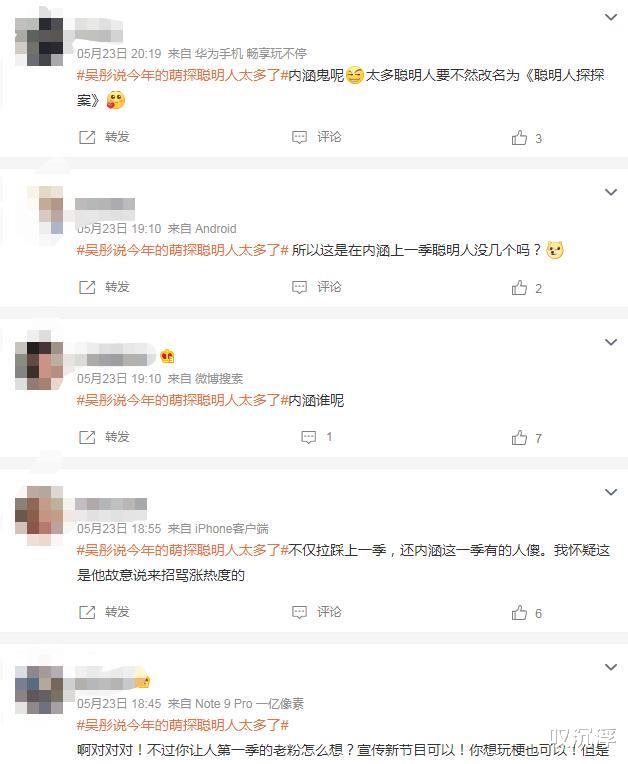Open the hashtag in the Note 9 Pro post
This screenshot has width=628, height=764.
pyautogui.click(x=183, y=726)
